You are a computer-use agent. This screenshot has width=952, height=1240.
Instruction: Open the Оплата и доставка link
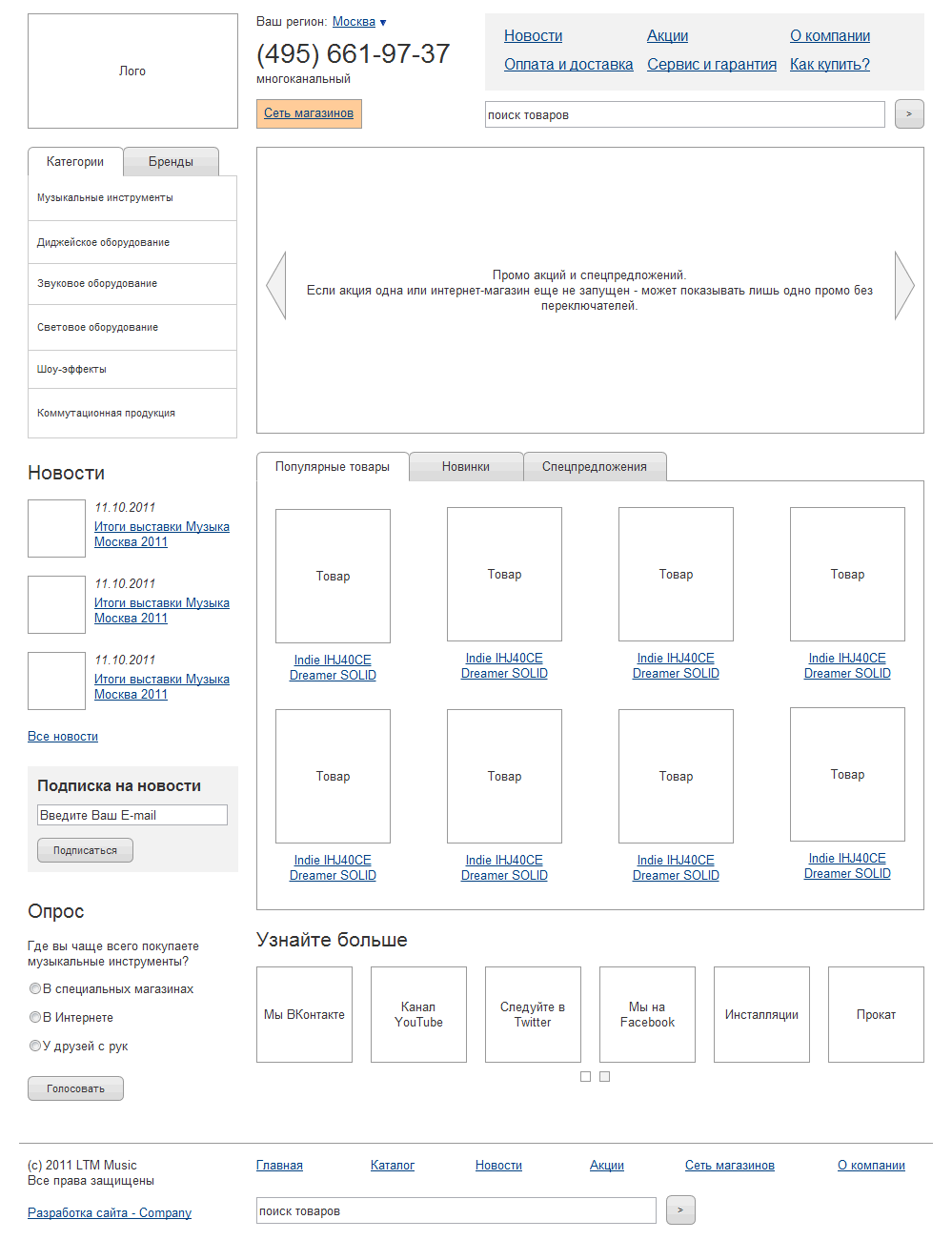[x=568, y=65]
